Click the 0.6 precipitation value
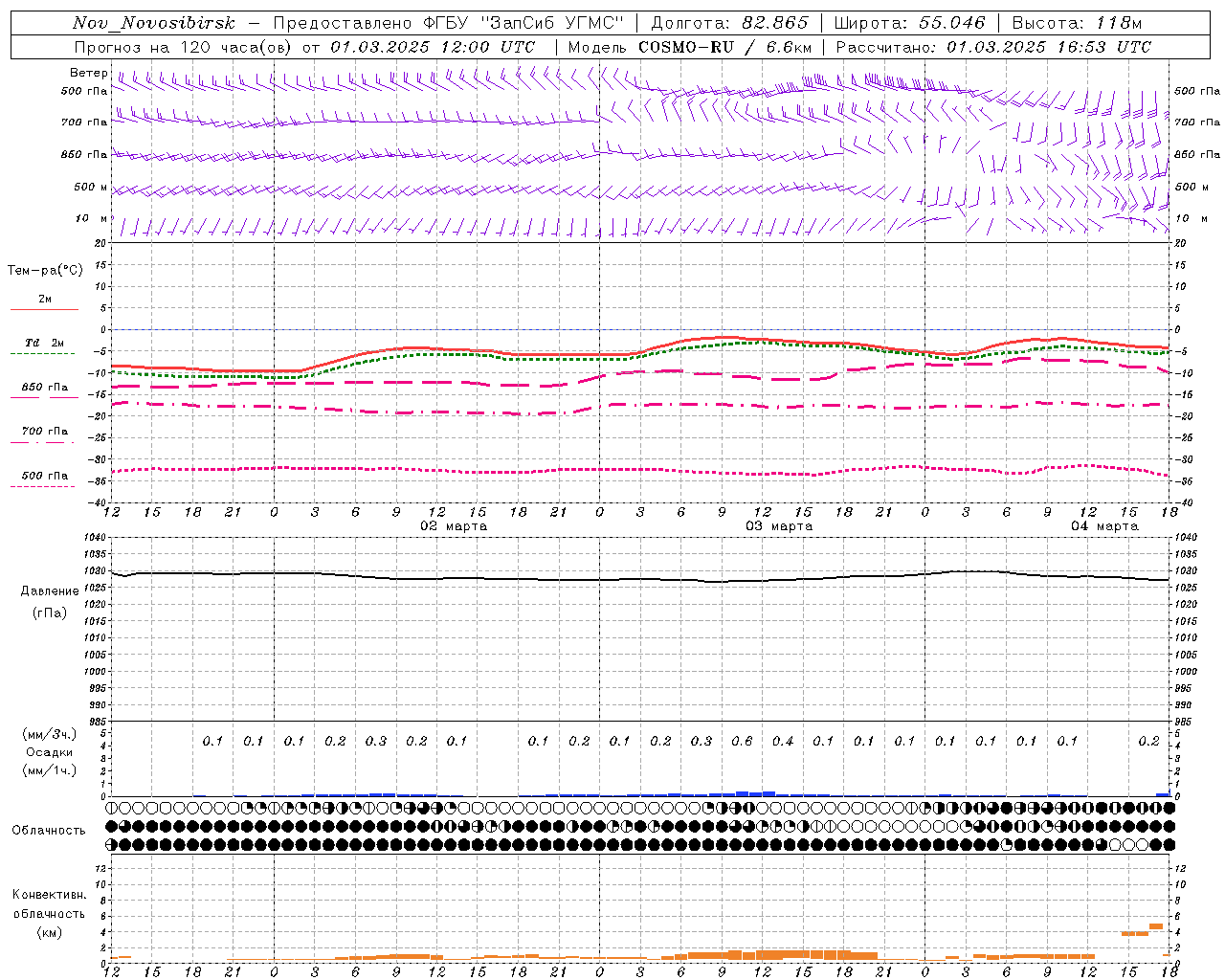This screenshot has width=1225, height=980. [x=742, y=741]
